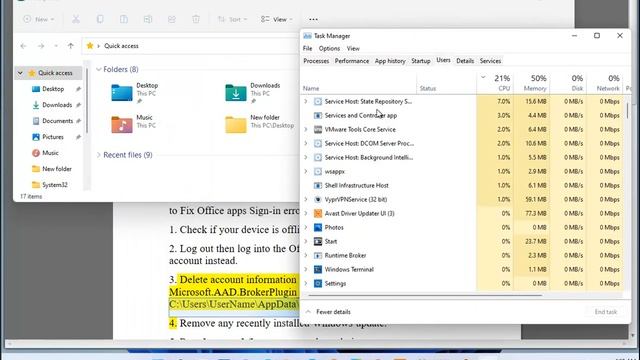Image resolution: width=640 pixels, height=360 pixels.
Task: Open the New dropdown in File Explorer
Action: tap(39, 19)
